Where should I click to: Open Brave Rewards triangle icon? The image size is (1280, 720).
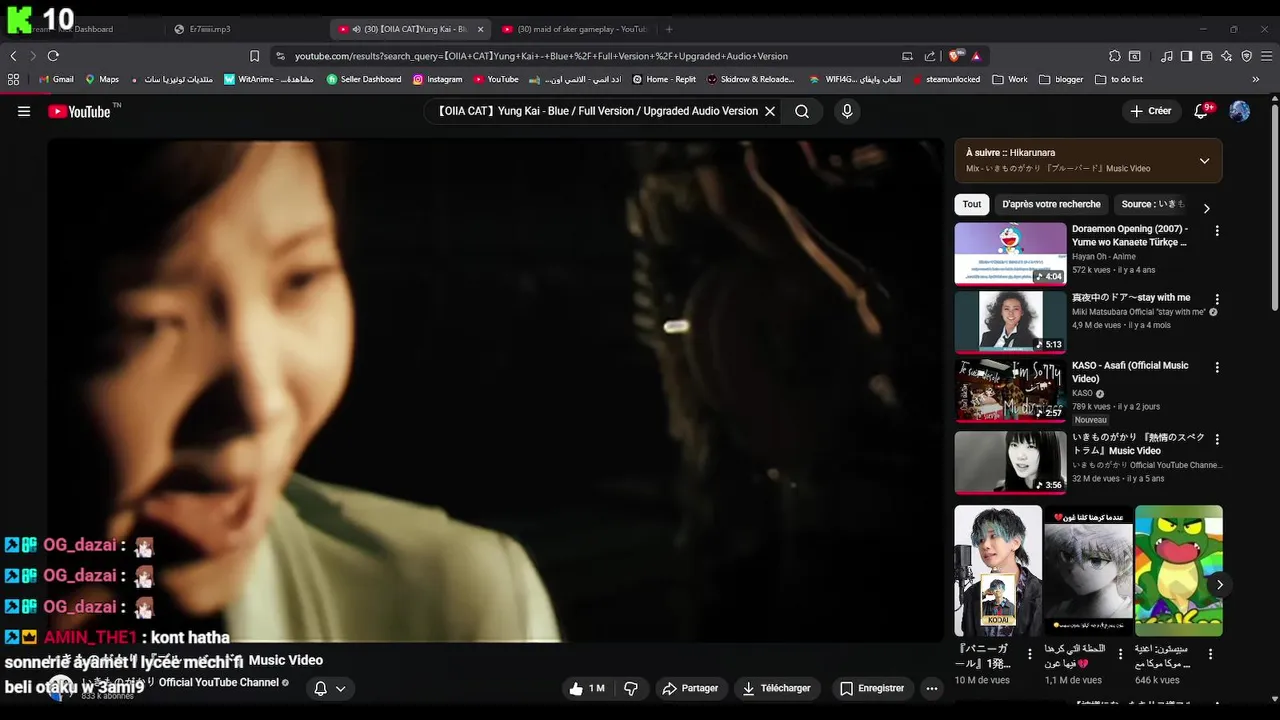pos(976,56)
